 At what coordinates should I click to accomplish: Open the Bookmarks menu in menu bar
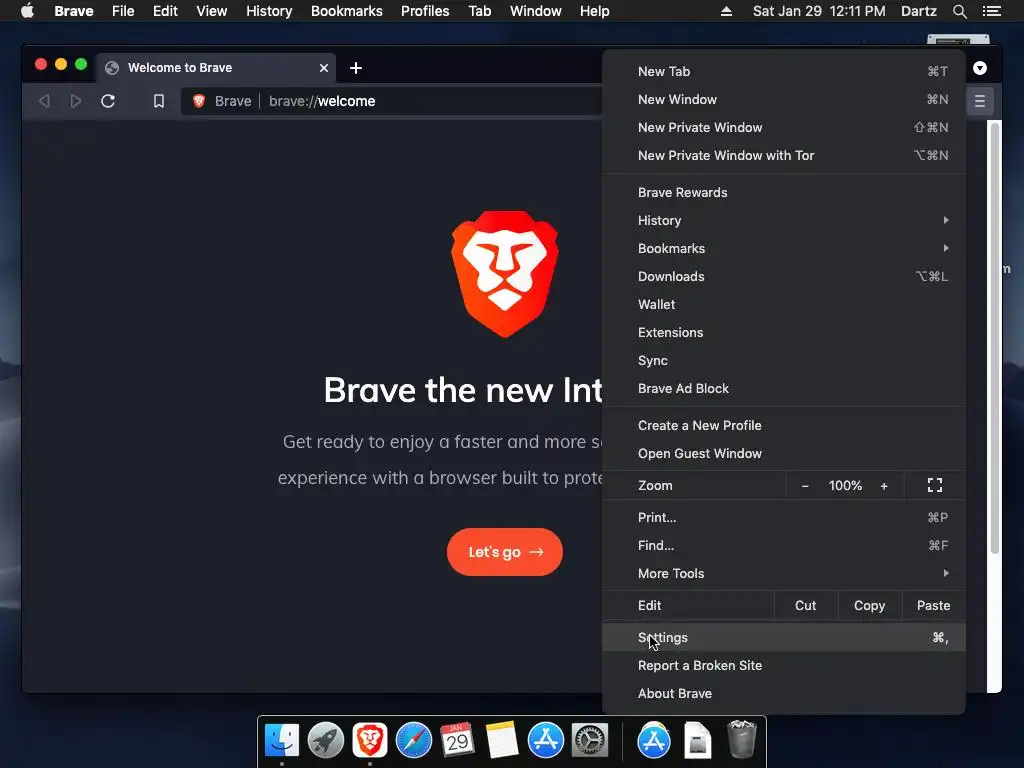(347, 11)
